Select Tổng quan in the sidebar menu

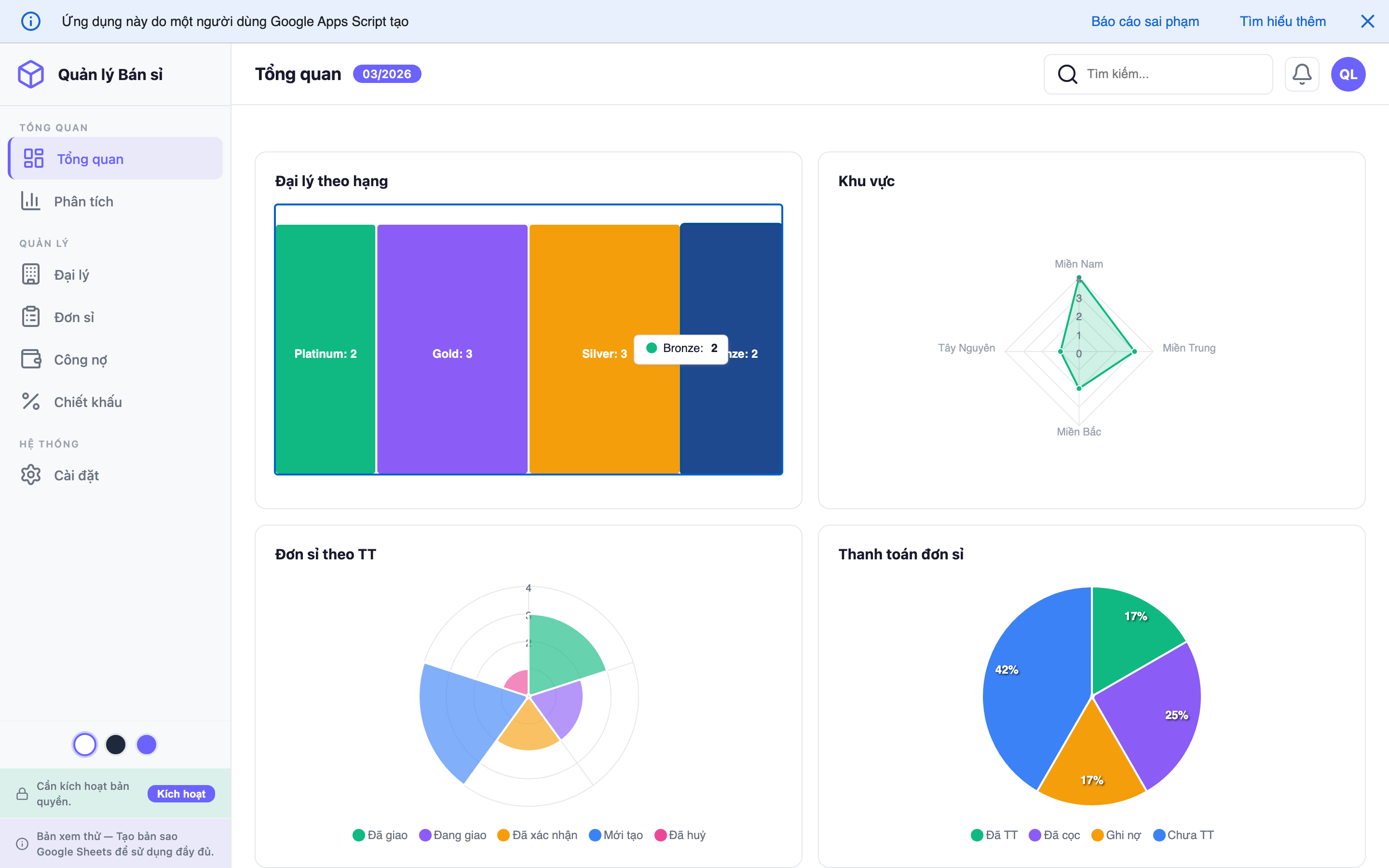[90, 159]
